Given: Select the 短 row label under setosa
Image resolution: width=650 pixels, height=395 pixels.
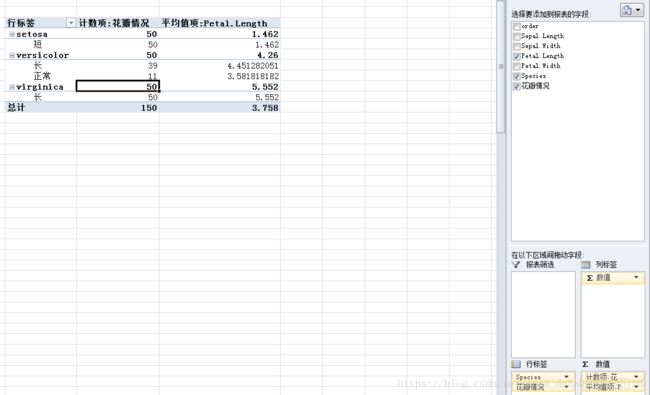Looking at the screenshot, I should tap(41, 45).
